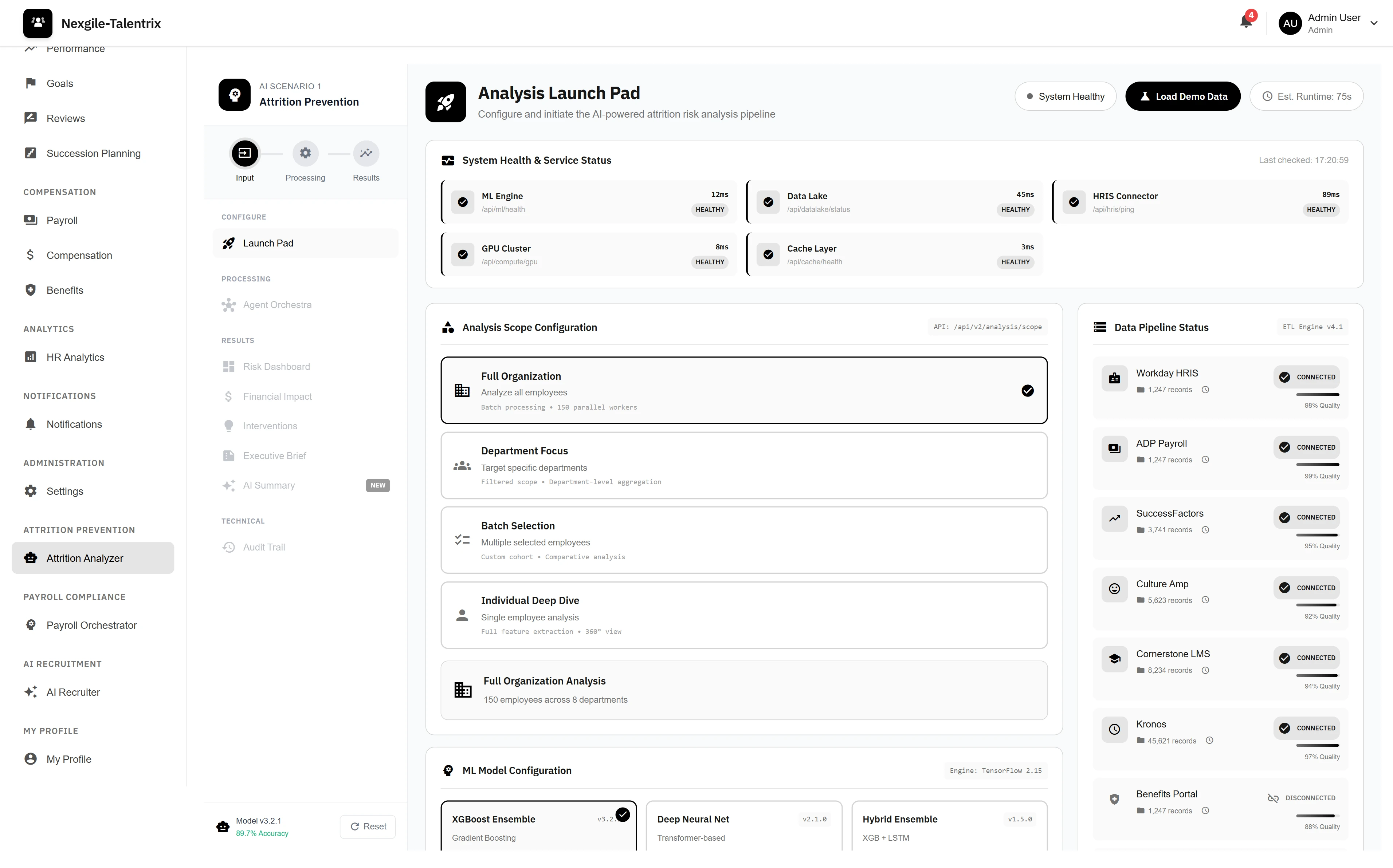This screenshot has height=868, width=1393.
Task: Open the Agent Orchestra processing panel
Action: point(277,304)
